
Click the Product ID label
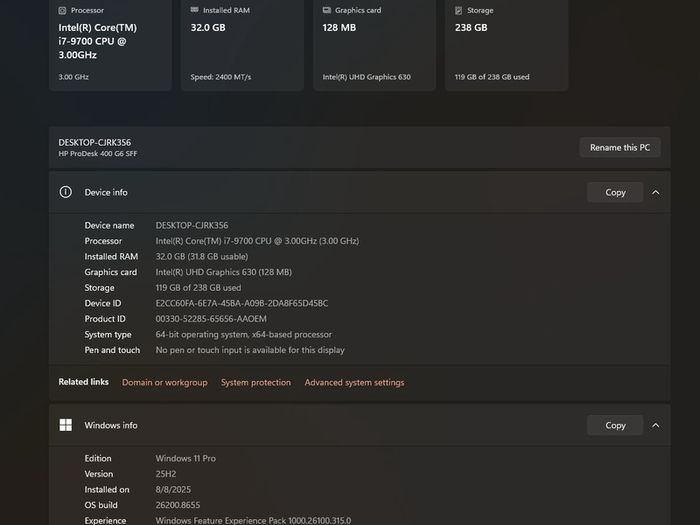coord(105,319)
